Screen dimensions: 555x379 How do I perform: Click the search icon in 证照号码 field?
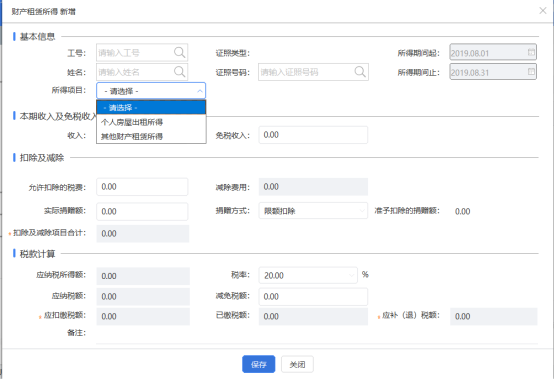click(360, 72)
